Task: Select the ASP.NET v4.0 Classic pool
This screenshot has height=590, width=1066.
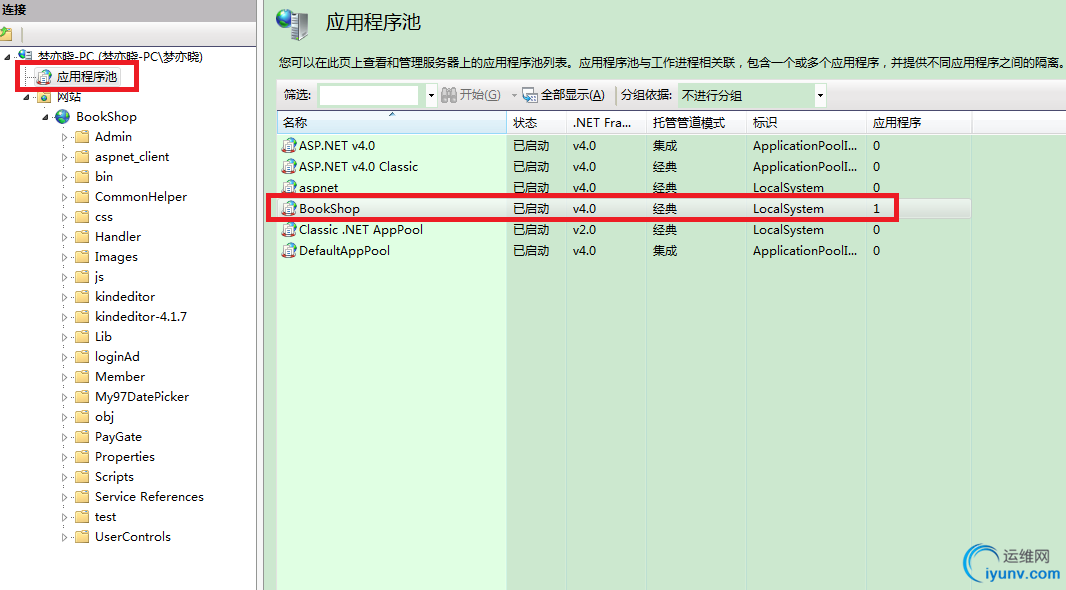Action: 360,166
